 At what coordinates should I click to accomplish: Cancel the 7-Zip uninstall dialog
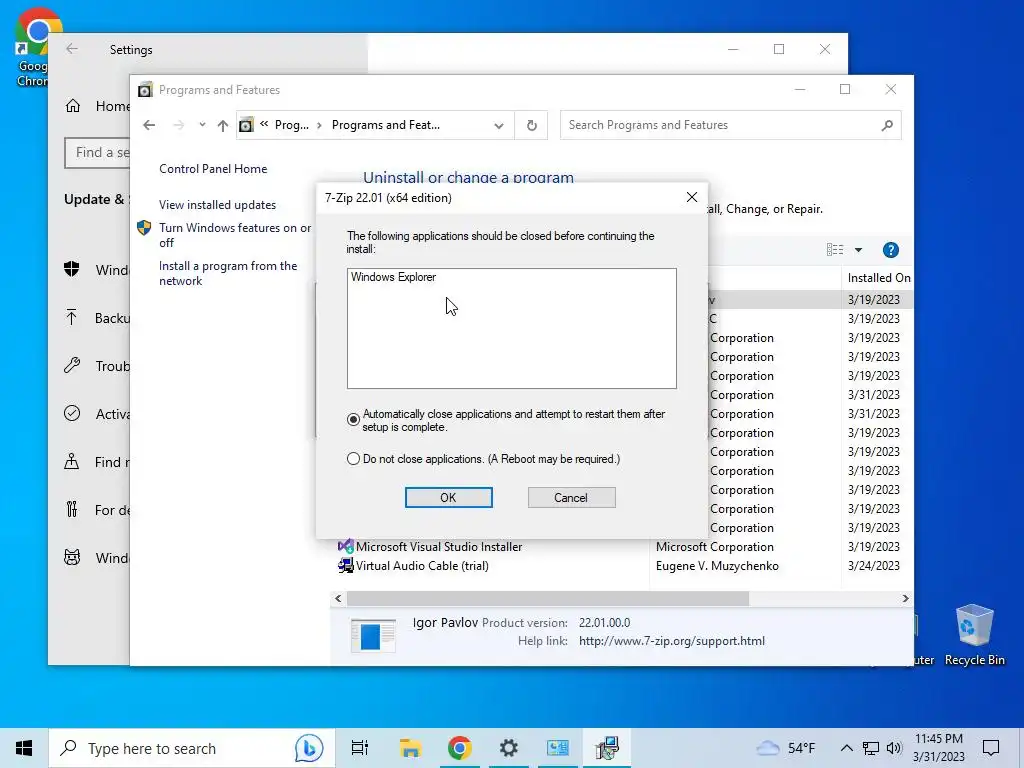coord(571,498)
